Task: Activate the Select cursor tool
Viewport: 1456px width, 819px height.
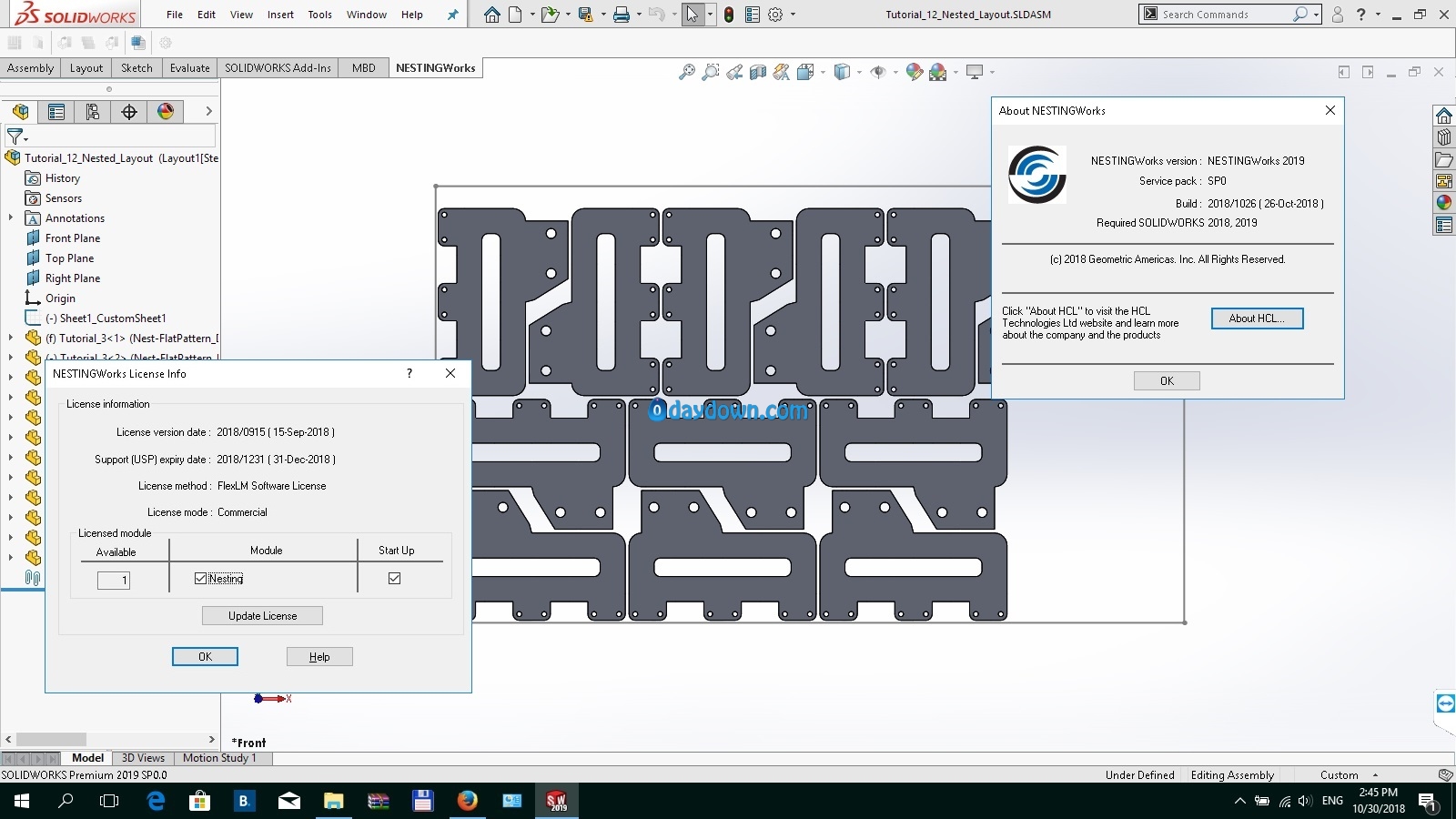Action: tap(693, 15)
